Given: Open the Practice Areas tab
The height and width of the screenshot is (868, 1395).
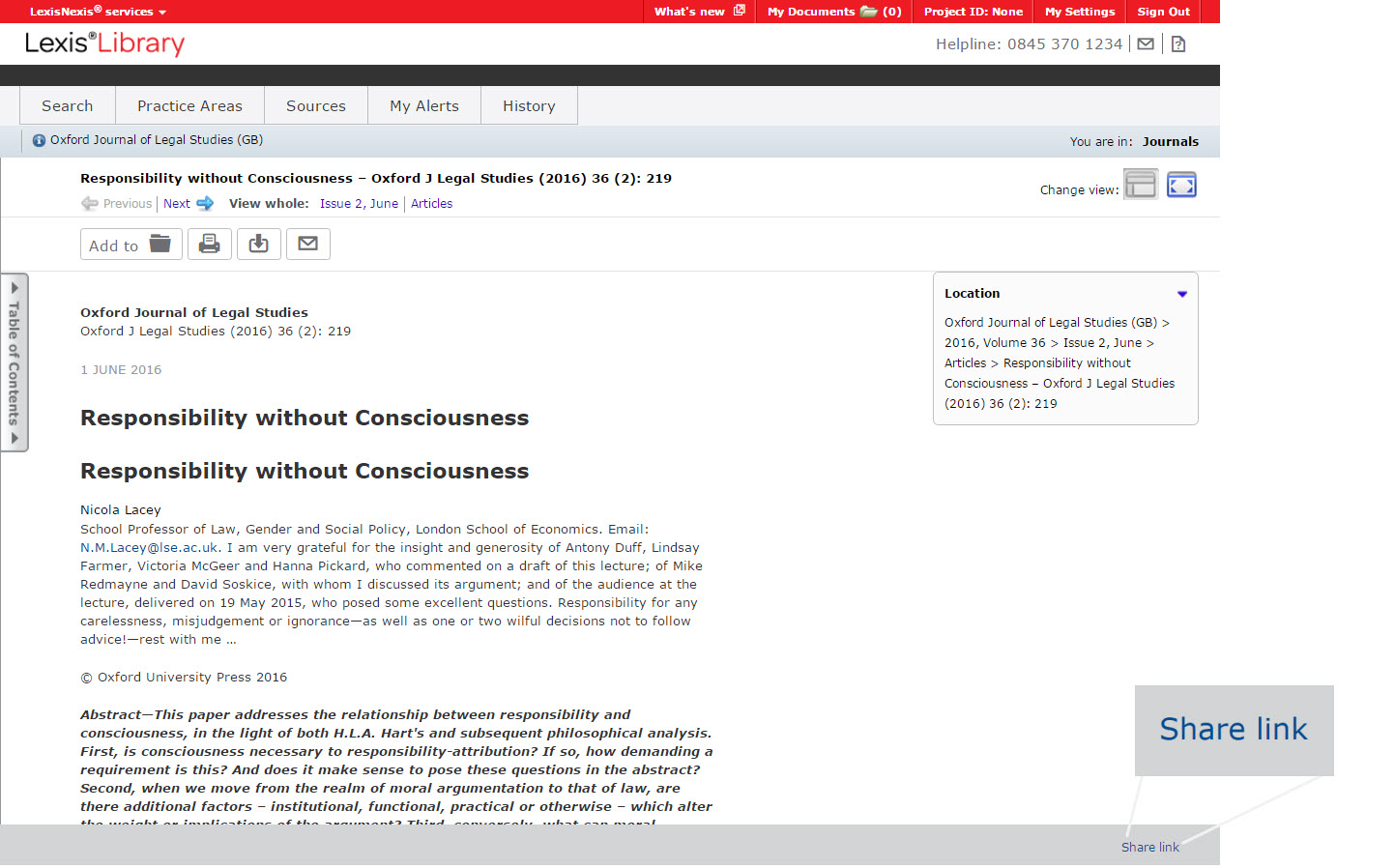Looking at the screenshot, I should coord(189,105).
